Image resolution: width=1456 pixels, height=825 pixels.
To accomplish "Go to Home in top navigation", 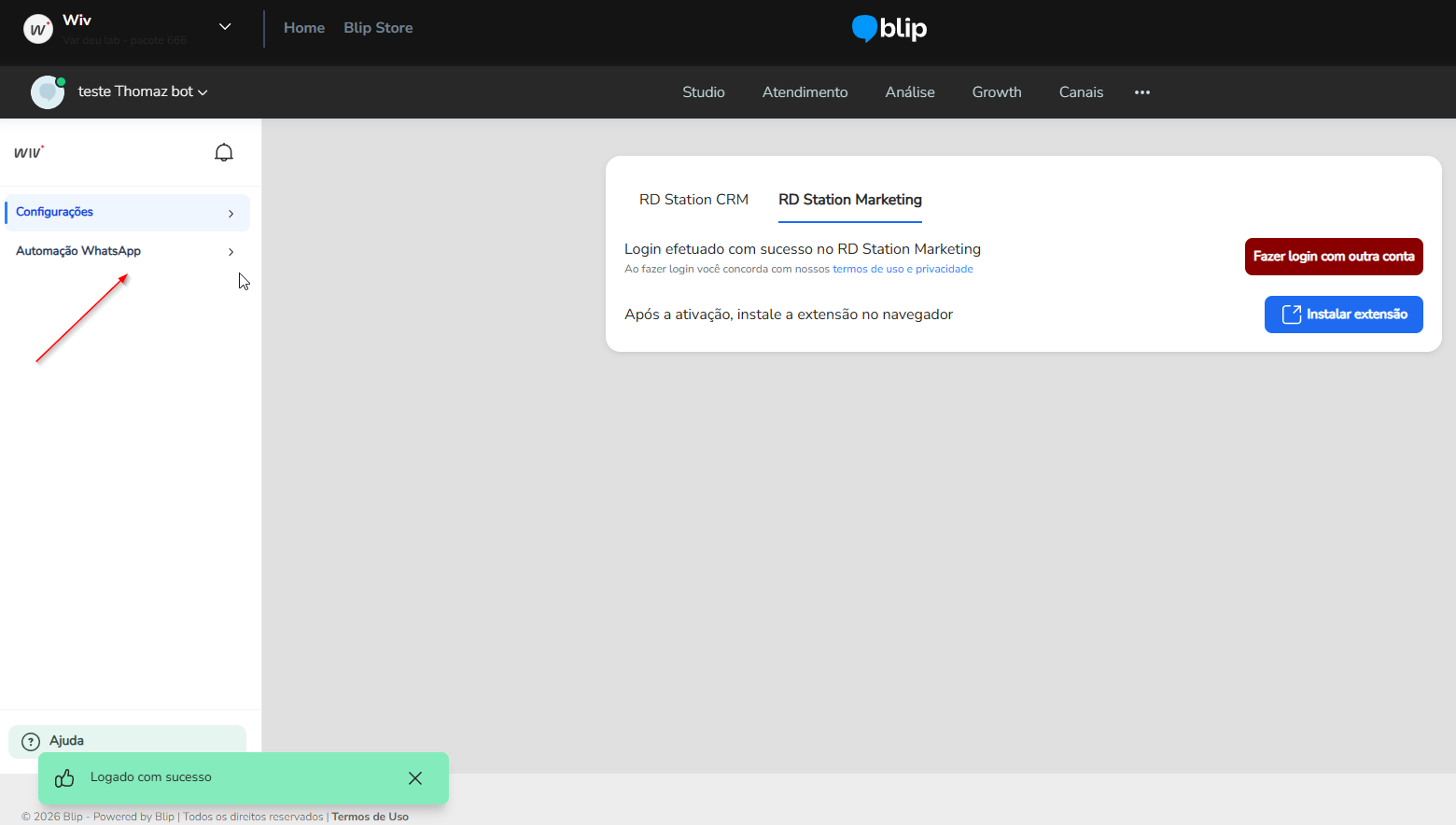I will pos(304,28).
